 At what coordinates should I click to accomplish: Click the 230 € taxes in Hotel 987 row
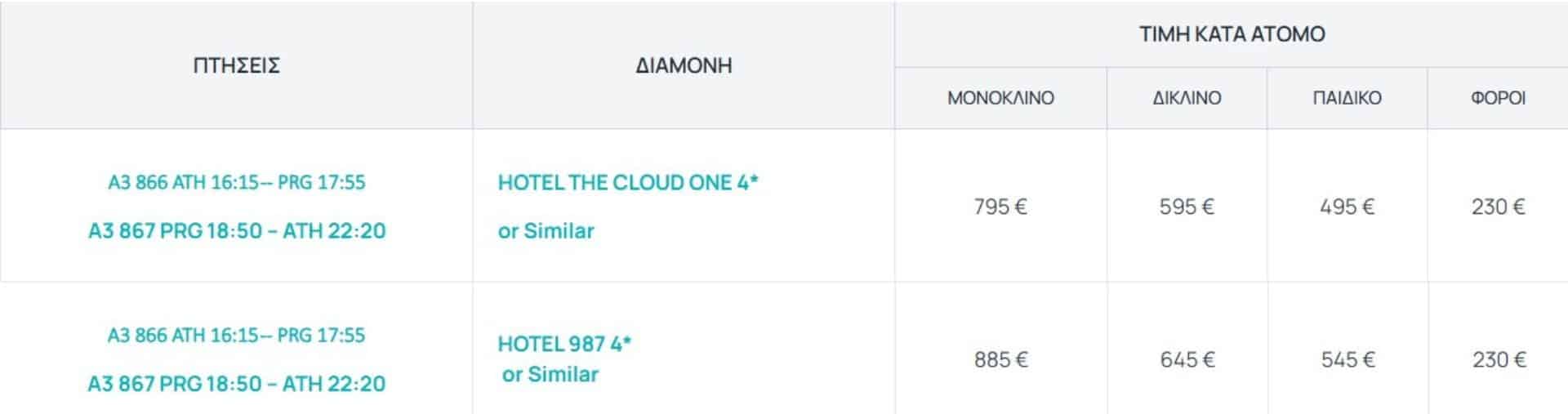pyautogui.click(x=1499, y=359)
